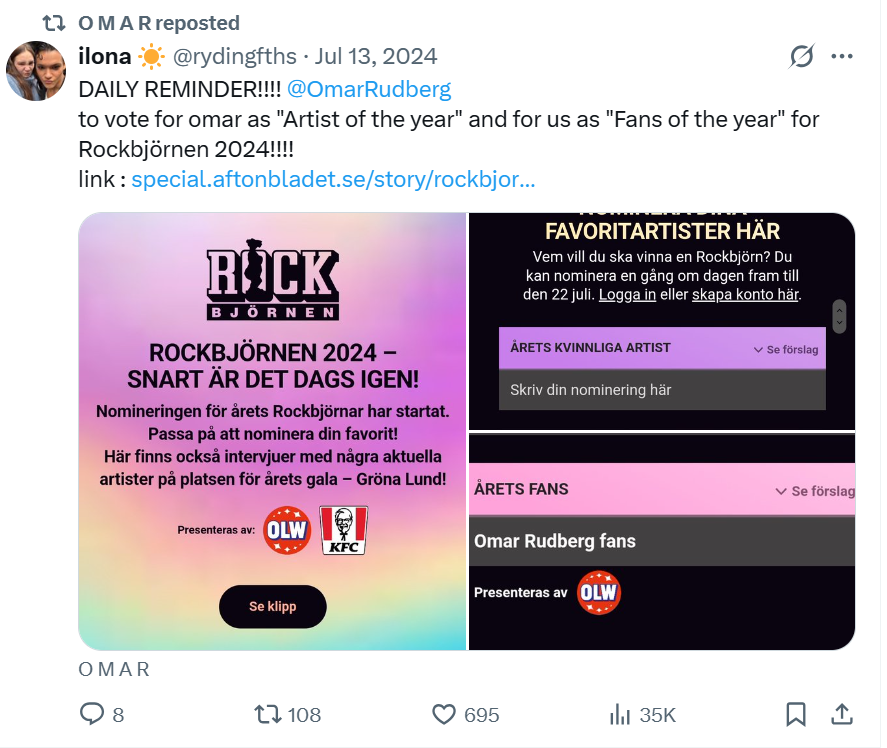Expand Se förslag for Årets Kvinnliga Artist
This screenshot has width=887, height=748.
(x=785, y=350)
